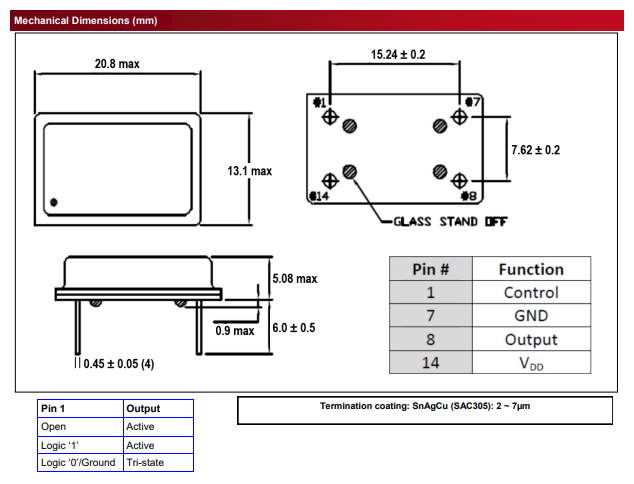The height and width of the screenshot is (484, 634).
Task: Click the 'Control' function cell in pin table
Action: click(x=531, y=293)
